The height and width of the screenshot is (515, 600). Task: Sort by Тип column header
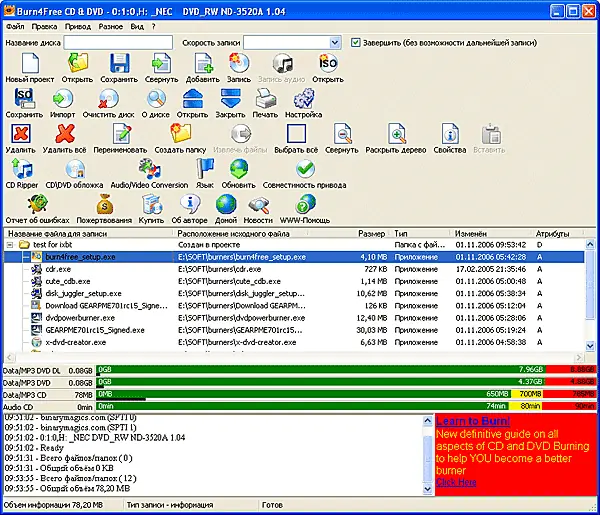[401, 233]
